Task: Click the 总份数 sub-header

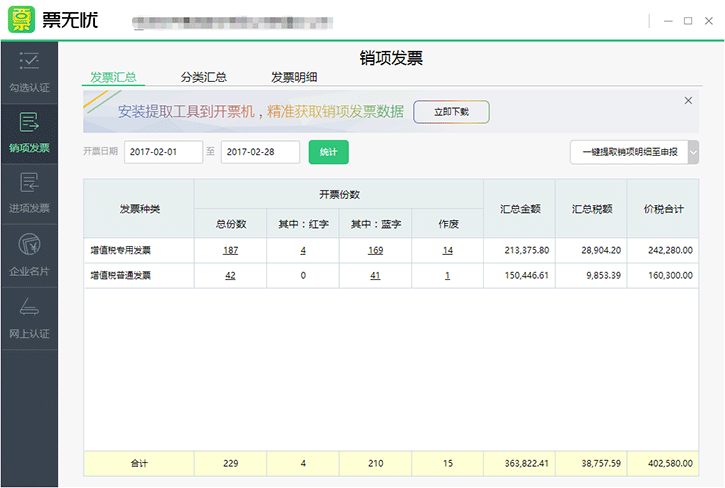Action: coord(231,224)
